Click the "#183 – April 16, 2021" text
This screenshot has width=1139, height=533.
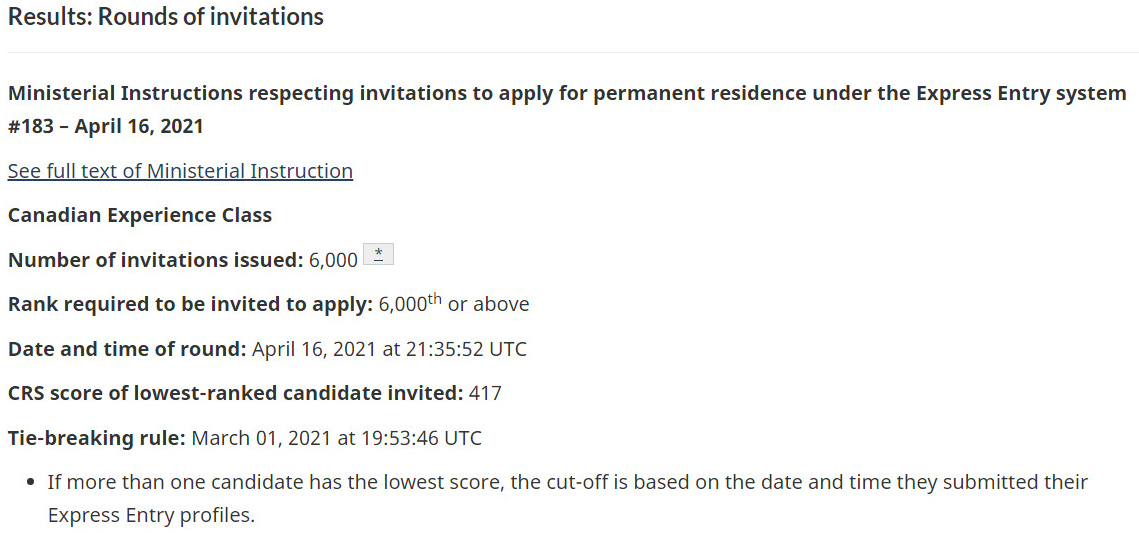pyautogui.click(x=106, y=126)
